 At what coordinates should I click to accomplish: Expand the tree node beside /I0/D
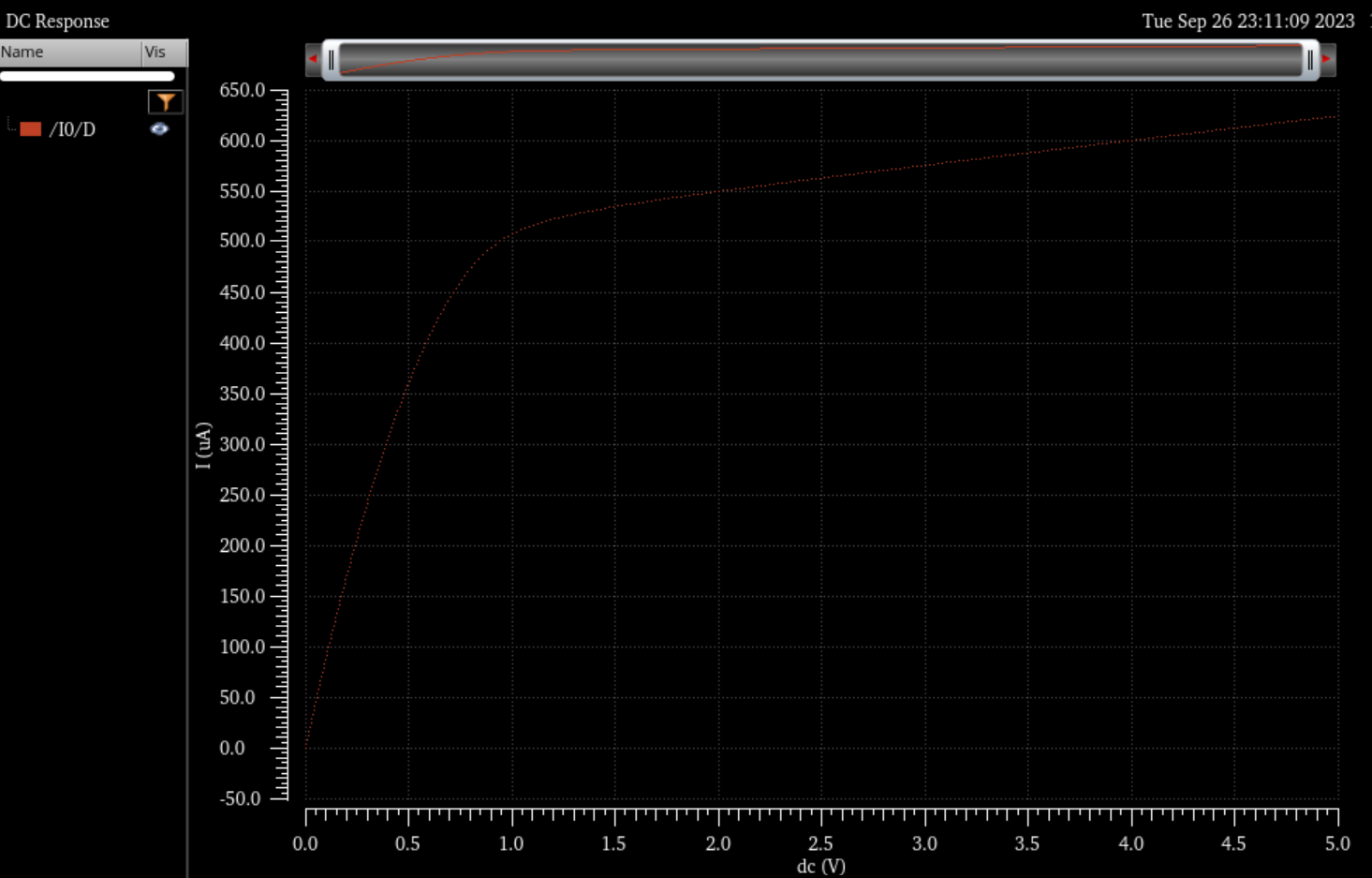(x=10, y=126)
